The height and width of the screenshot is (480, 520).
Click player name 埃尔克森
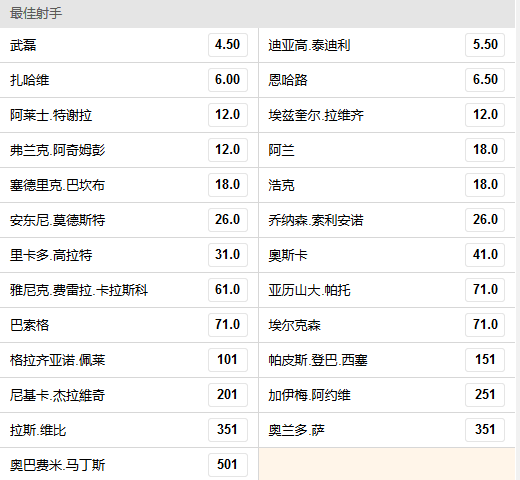click(295, 325)
